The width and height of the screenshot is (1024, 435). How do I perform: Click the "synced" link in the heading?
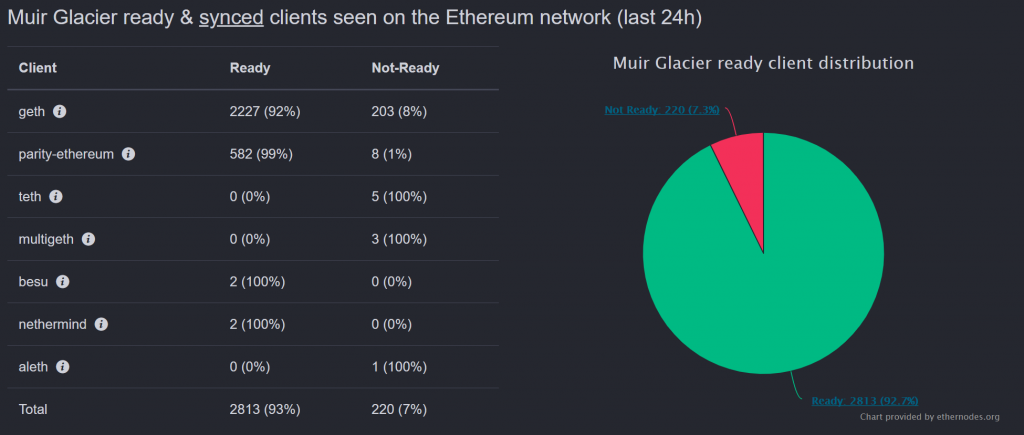(231, 18)
